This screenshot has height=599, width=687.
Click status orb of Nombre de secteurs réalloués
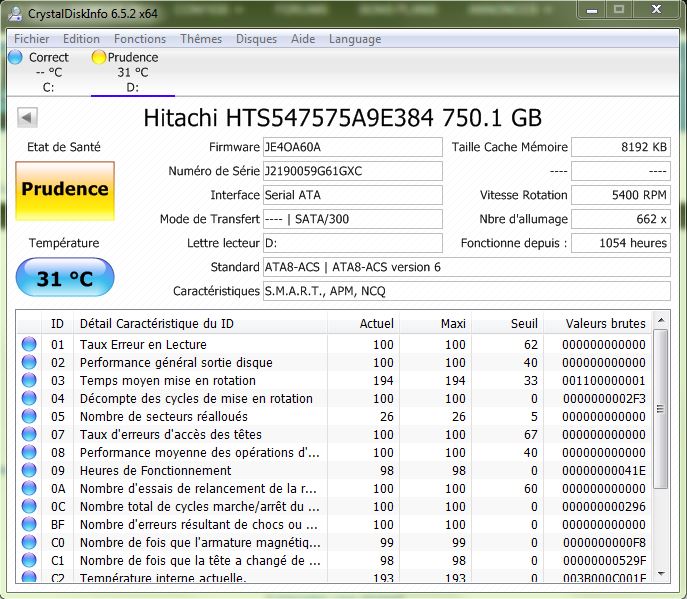click(29, 416)
